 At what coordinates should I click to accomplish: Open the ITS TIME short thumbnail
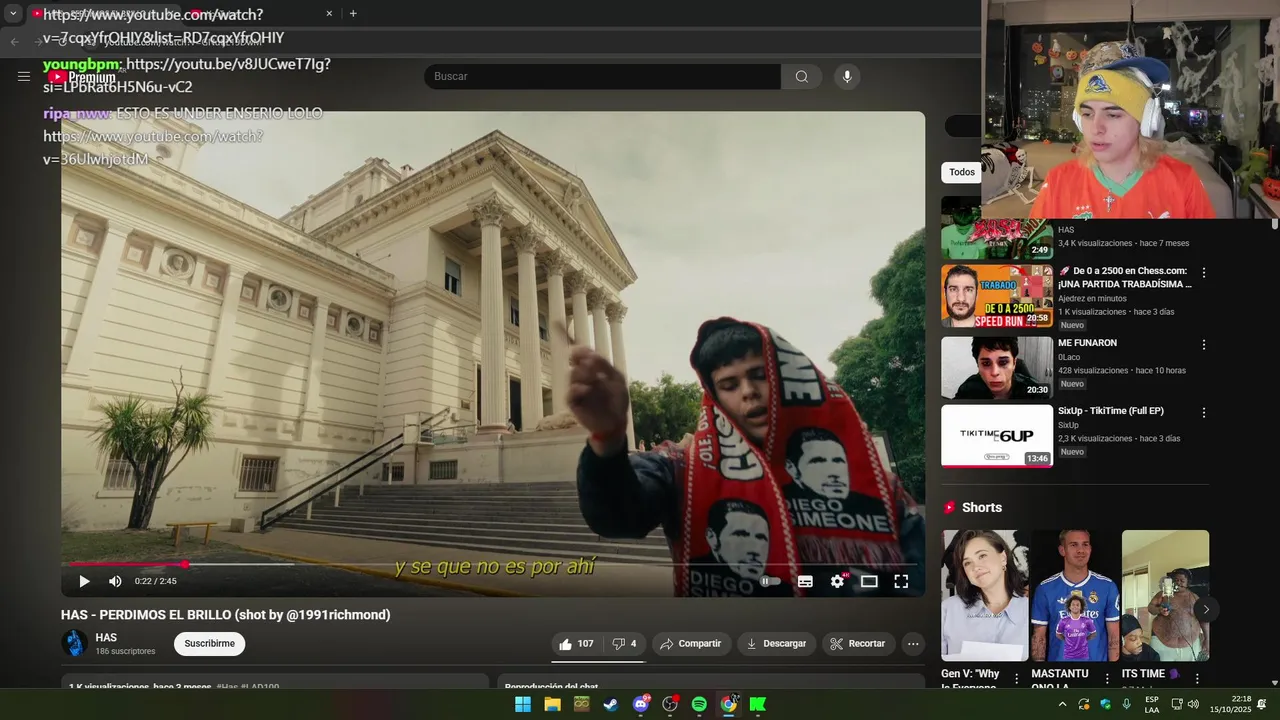coord(1165,595)
